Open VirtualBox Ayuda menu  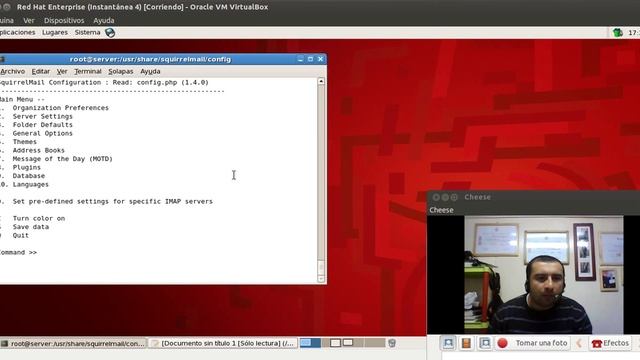point(104,20)
